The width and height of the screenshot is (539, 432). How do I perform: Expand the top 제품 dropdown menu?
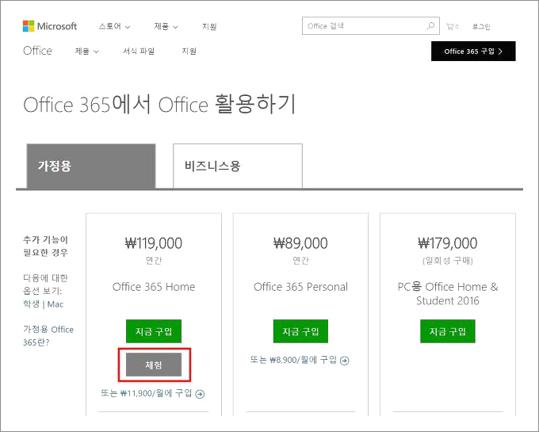tap(166, 26)
